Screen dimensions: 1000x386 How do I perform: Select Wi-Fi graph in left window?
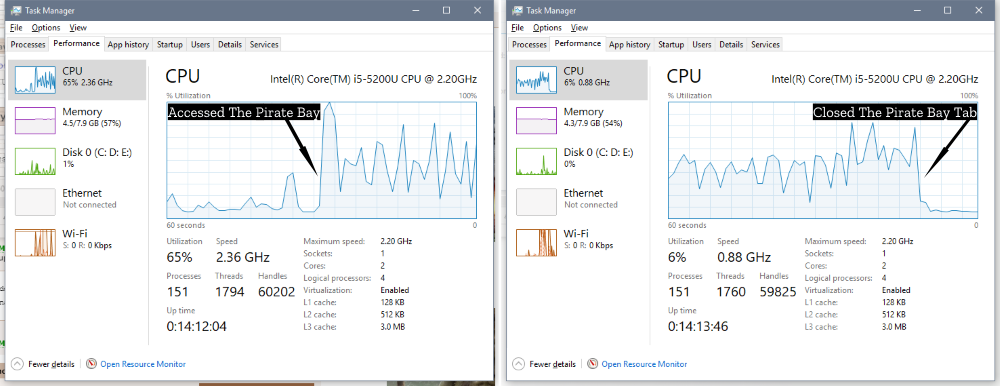click(x=36, y=242)
